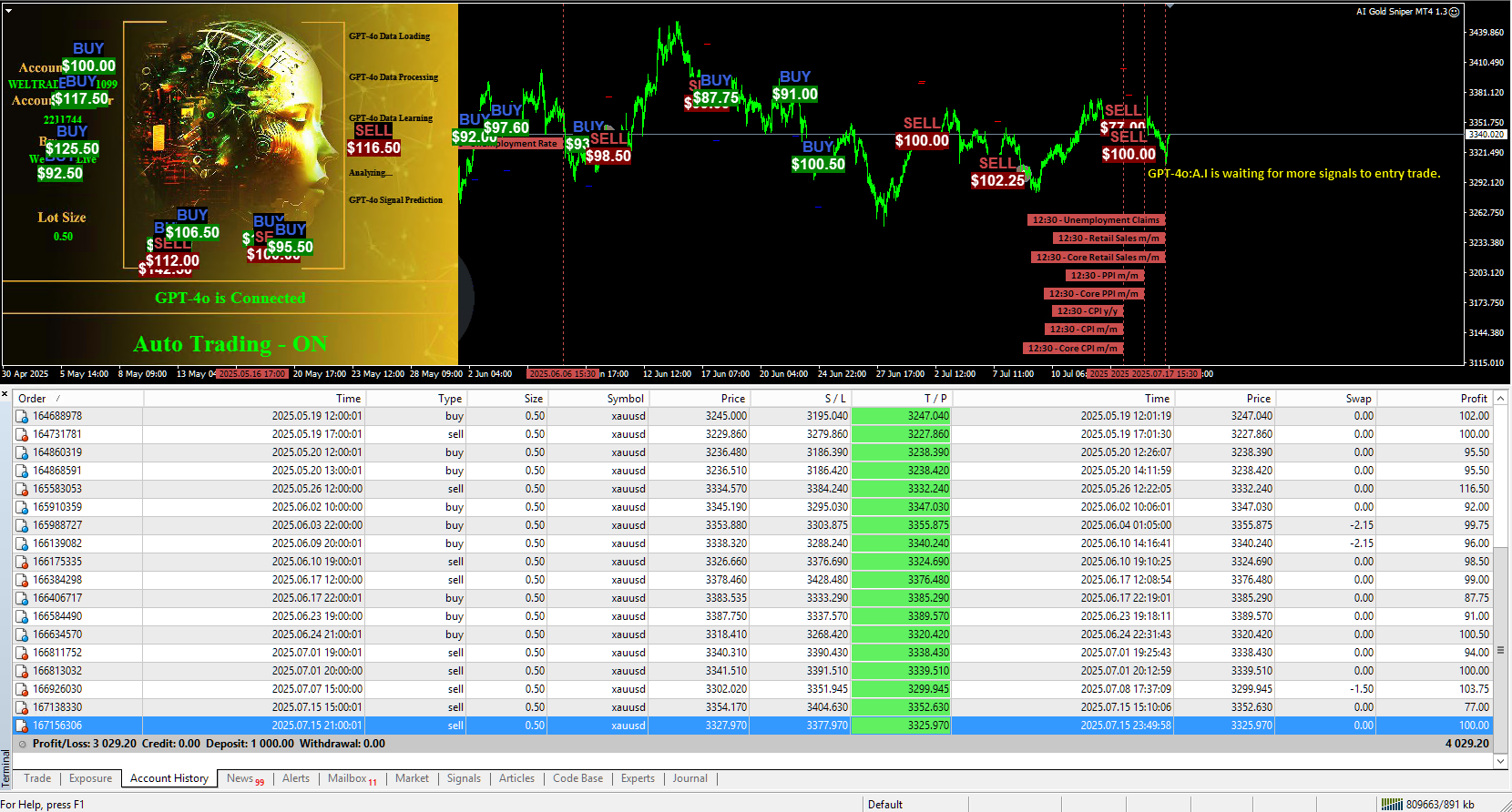The height and width of the screenshot is (812, 1512).
Task: Sort by the Type column header
Action: click(x=415, y=398)
